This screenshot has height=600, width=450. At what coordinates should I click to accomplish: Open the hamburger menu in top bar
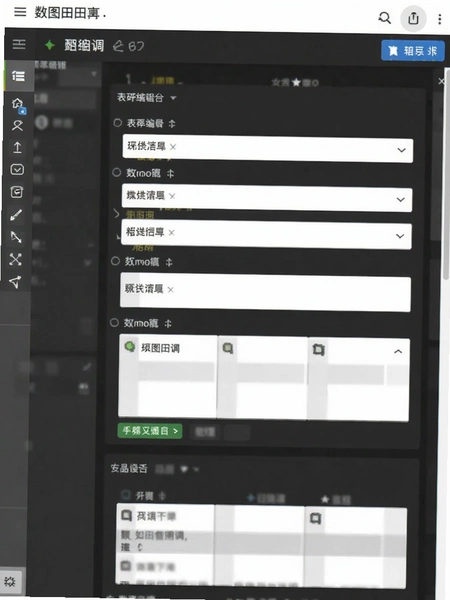point(20,12)
